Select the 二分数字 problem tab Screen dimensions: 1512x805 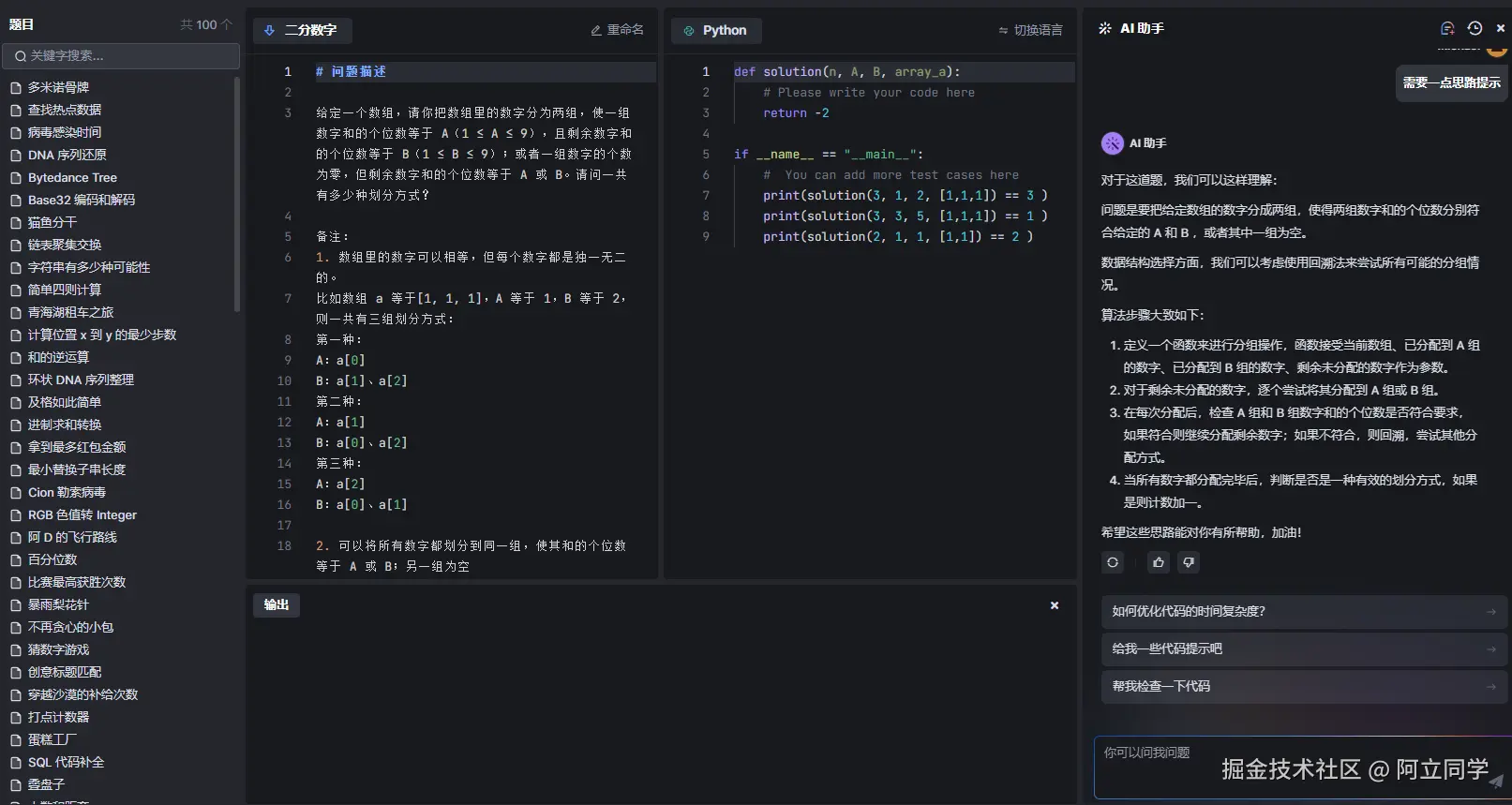tap(302, 30)
